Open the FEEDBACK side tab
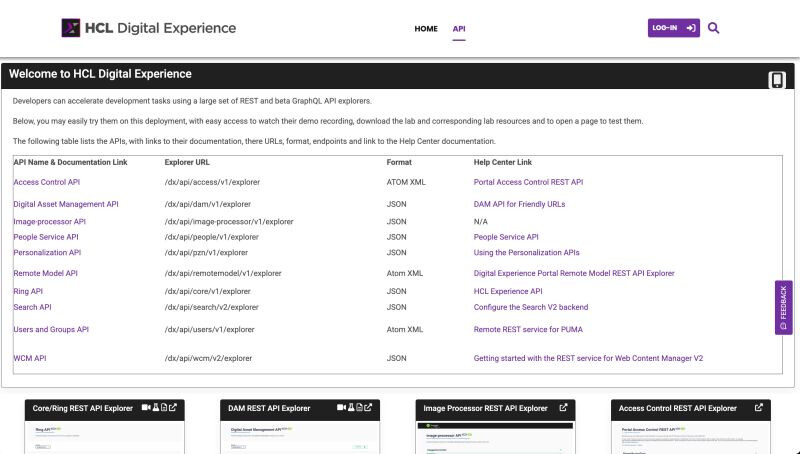This screenshot has width=800, height=454. 783,308
